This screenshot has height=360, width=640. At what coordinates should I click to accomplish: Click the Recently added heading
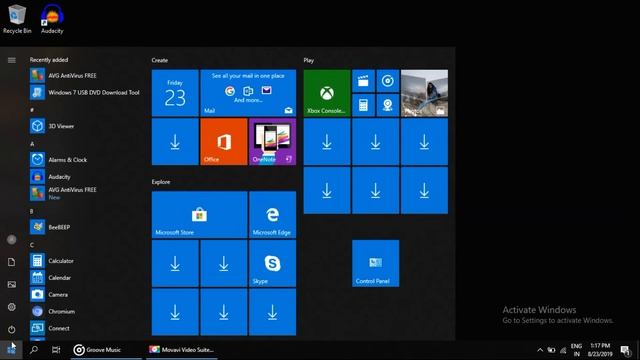point(49,60)
